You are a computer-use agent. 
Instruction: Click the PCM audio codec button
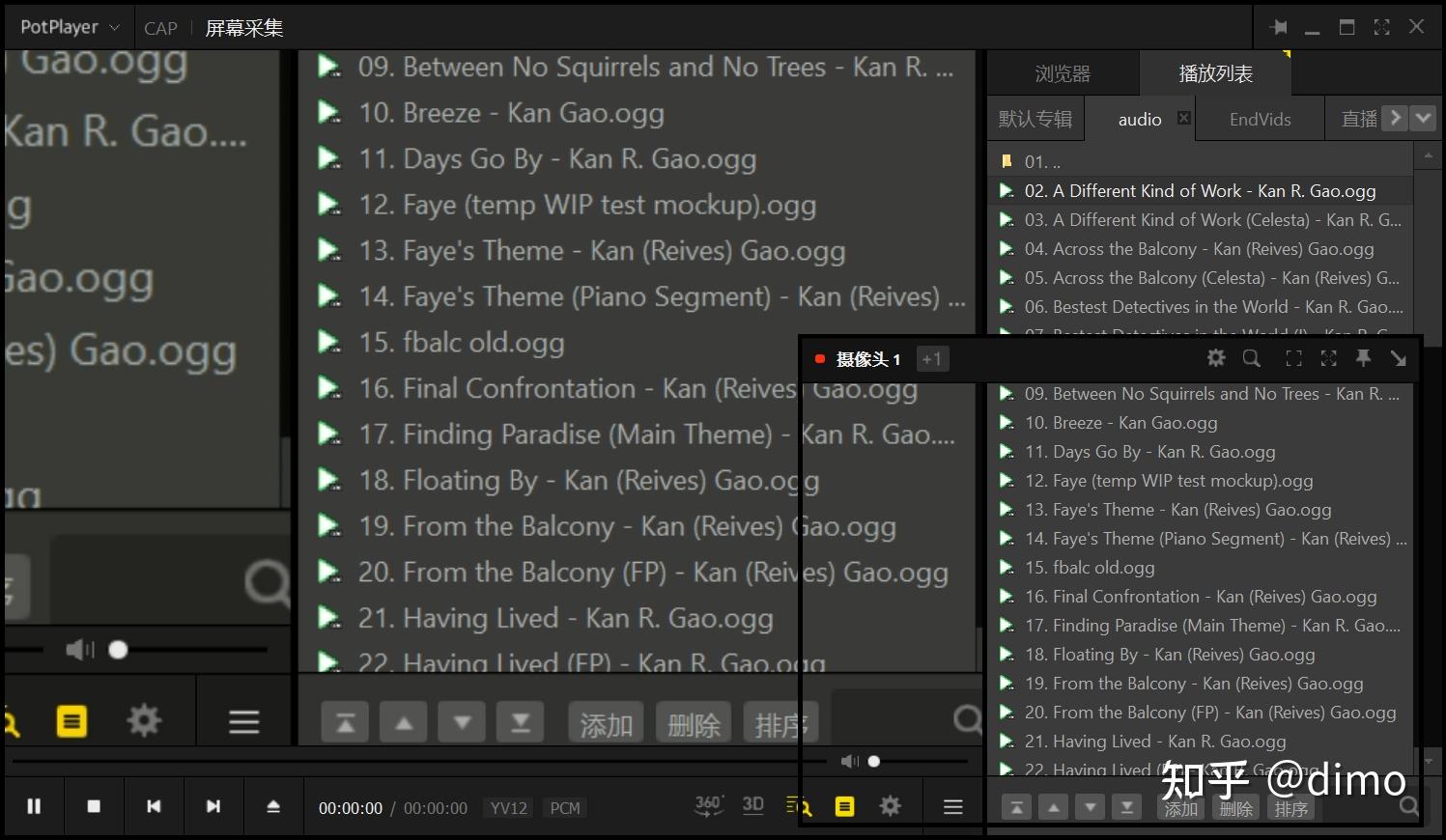565,808
